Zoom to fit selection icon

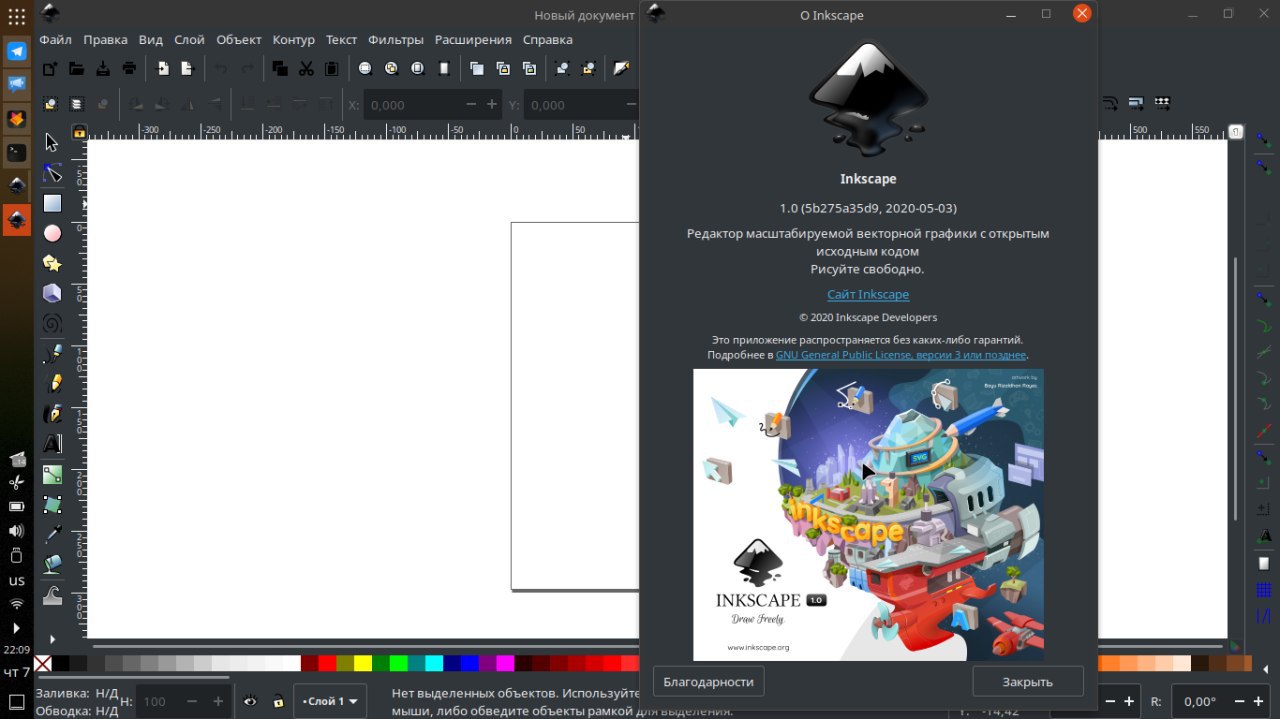[365, 69]
